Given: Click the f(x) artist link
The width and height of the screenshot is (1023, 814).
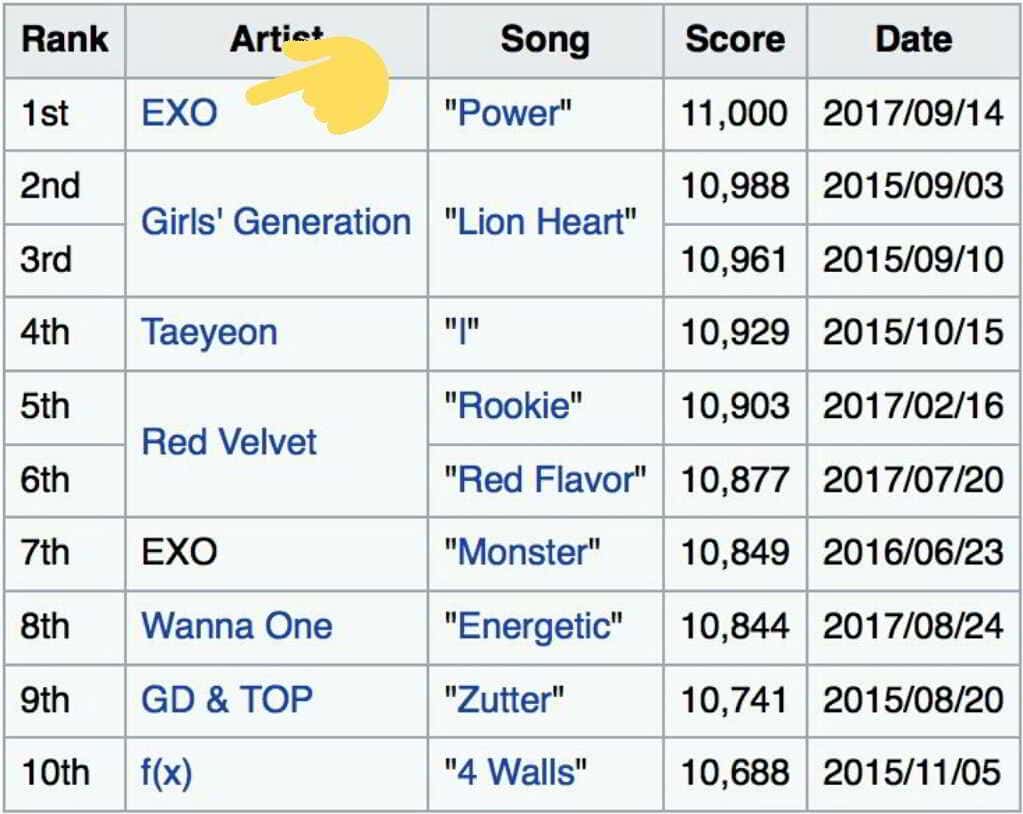Looking at the screenshot, I should point(166,772).
